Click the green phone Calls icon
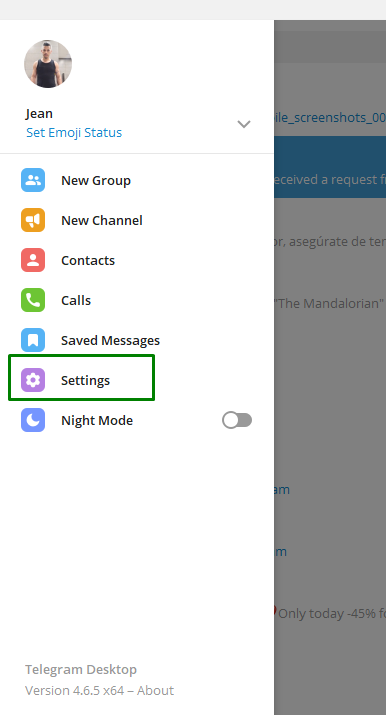The height and width of the screenshot is (715, 386). click(33, 300)
